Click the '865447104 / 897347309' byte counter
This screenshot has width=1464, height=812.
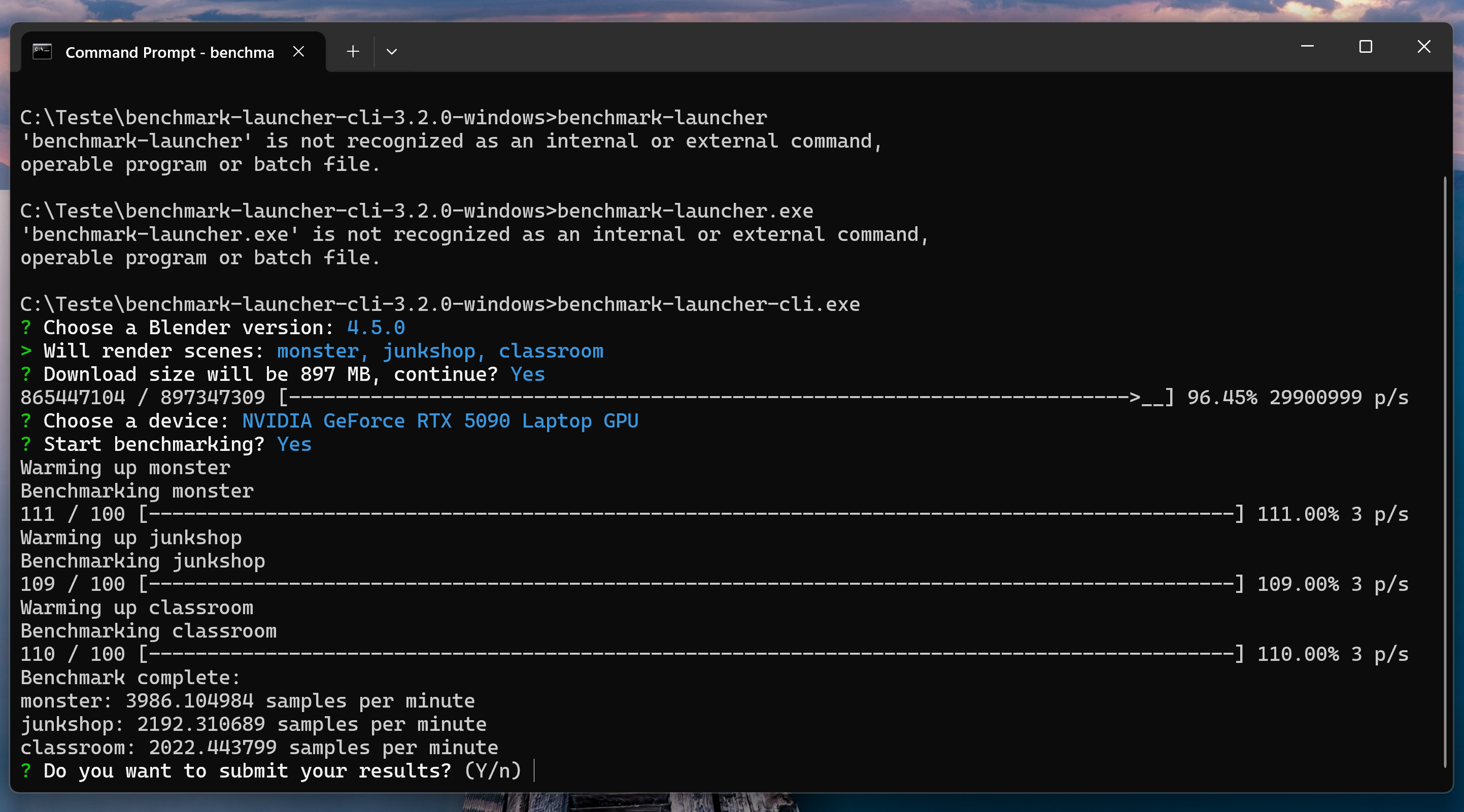(143, 398)
